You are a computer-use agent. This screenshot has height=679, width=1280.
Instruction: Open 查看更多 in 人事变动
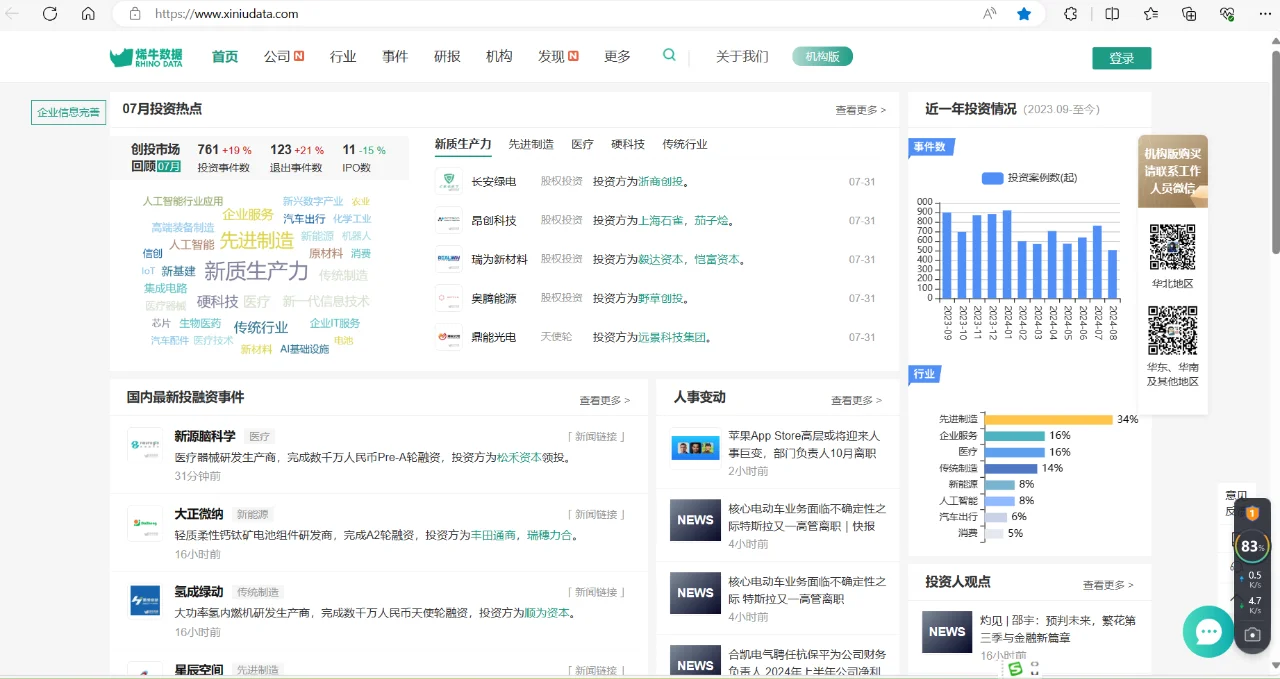pos(856,400)
